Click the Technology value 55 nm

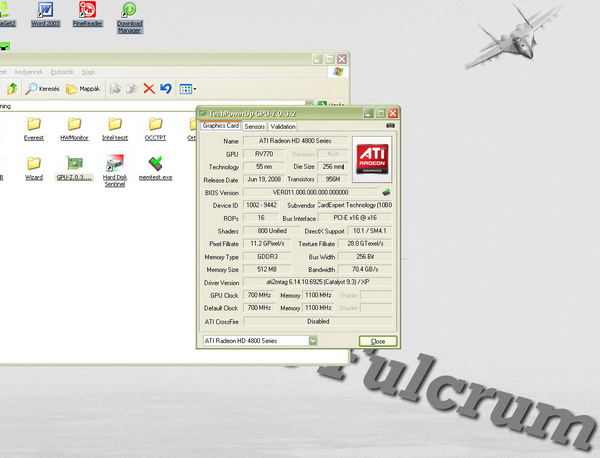point(264,167)
